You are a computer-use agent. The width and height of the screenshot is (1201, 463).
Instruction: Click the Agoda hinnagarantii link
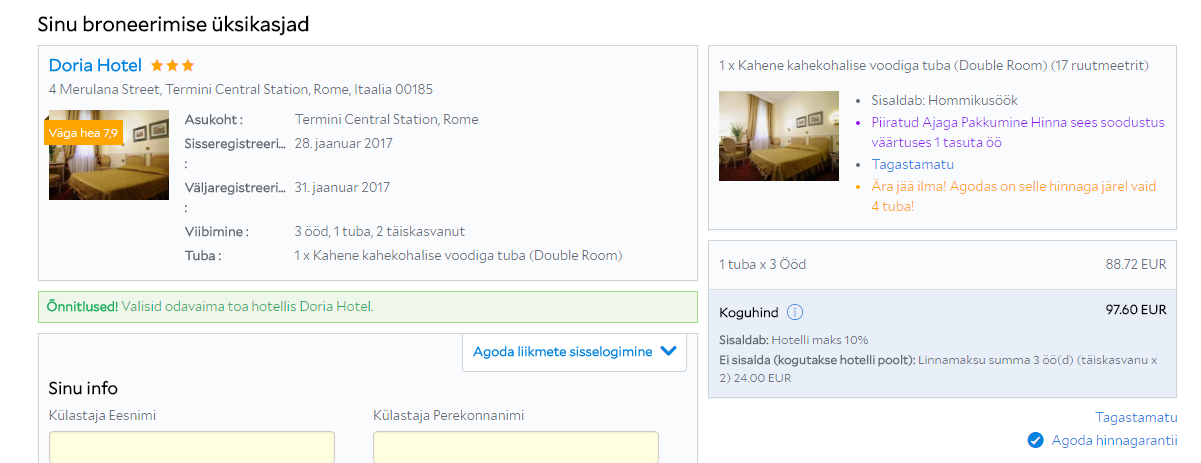(x=1115, y=440)
